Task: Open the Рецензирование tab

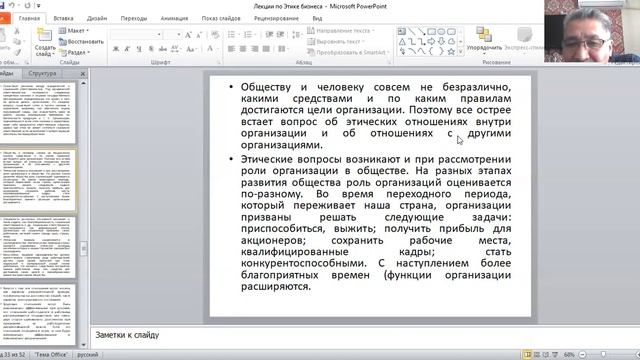Action: [276, 18]
